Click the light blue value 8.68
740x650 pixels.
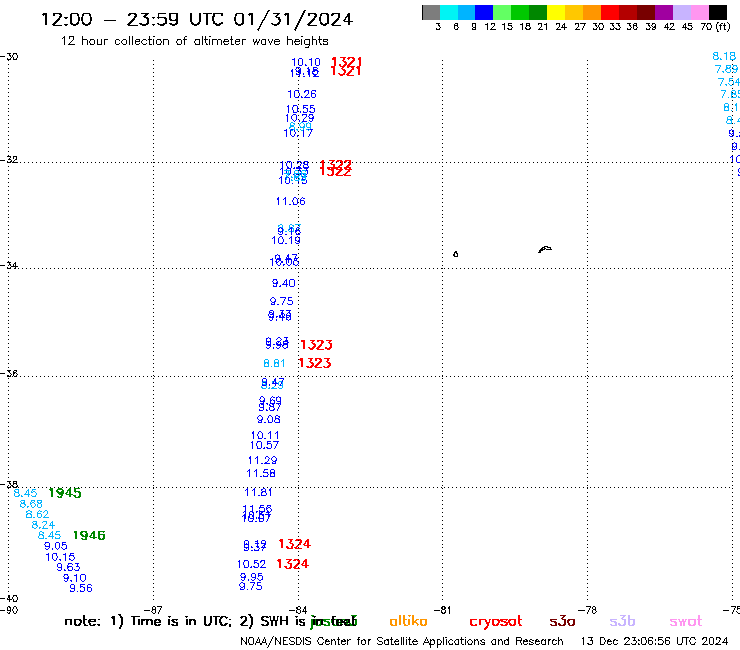coord(31,504)
